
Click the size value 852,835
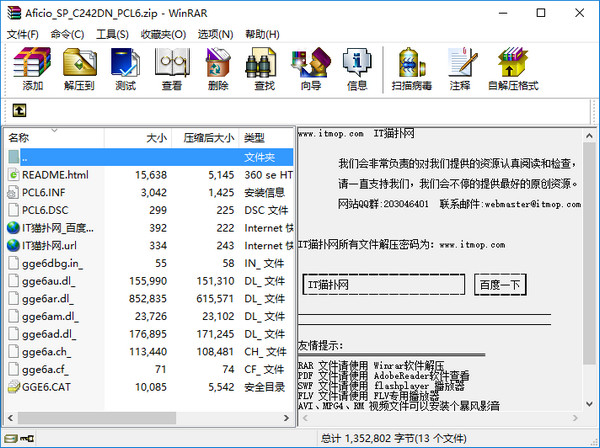pos(148,298)
